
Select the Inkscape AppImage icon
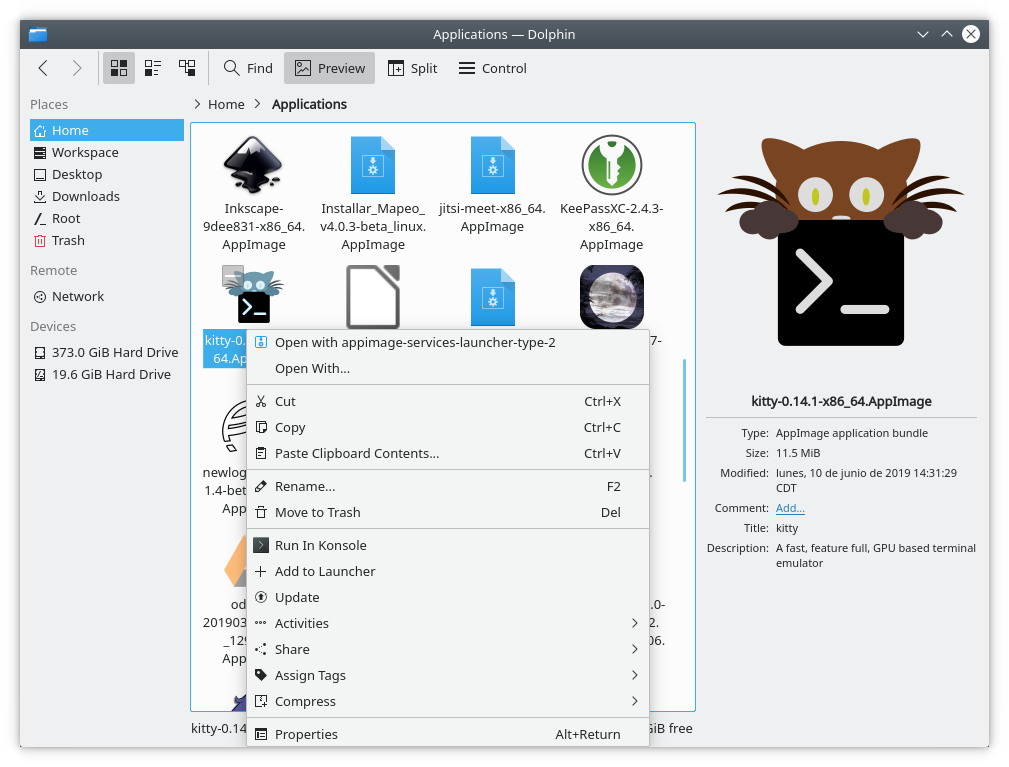(x=253, y=165)
